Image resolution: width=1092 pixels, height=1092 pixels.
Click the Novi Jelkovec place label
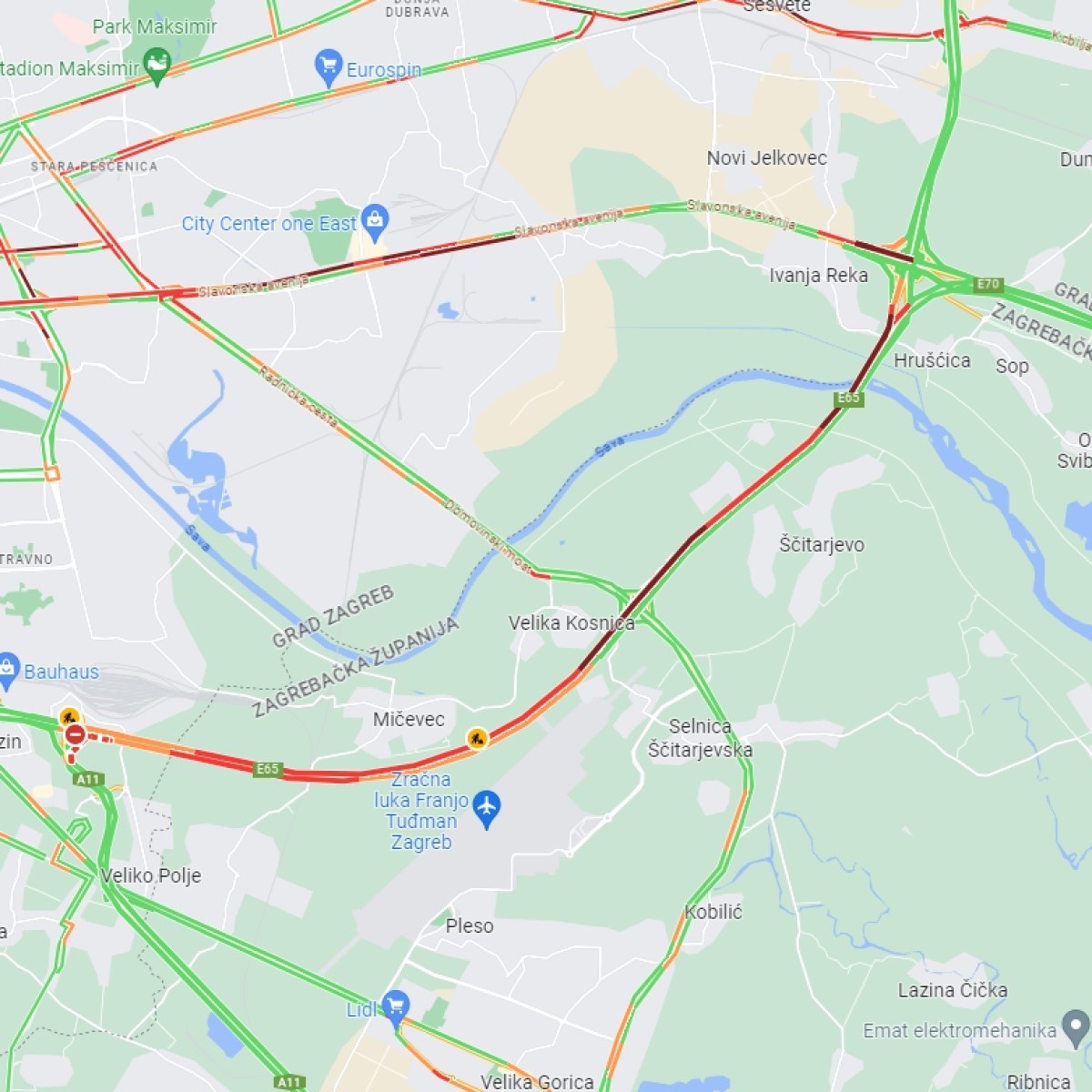point(767,158)
